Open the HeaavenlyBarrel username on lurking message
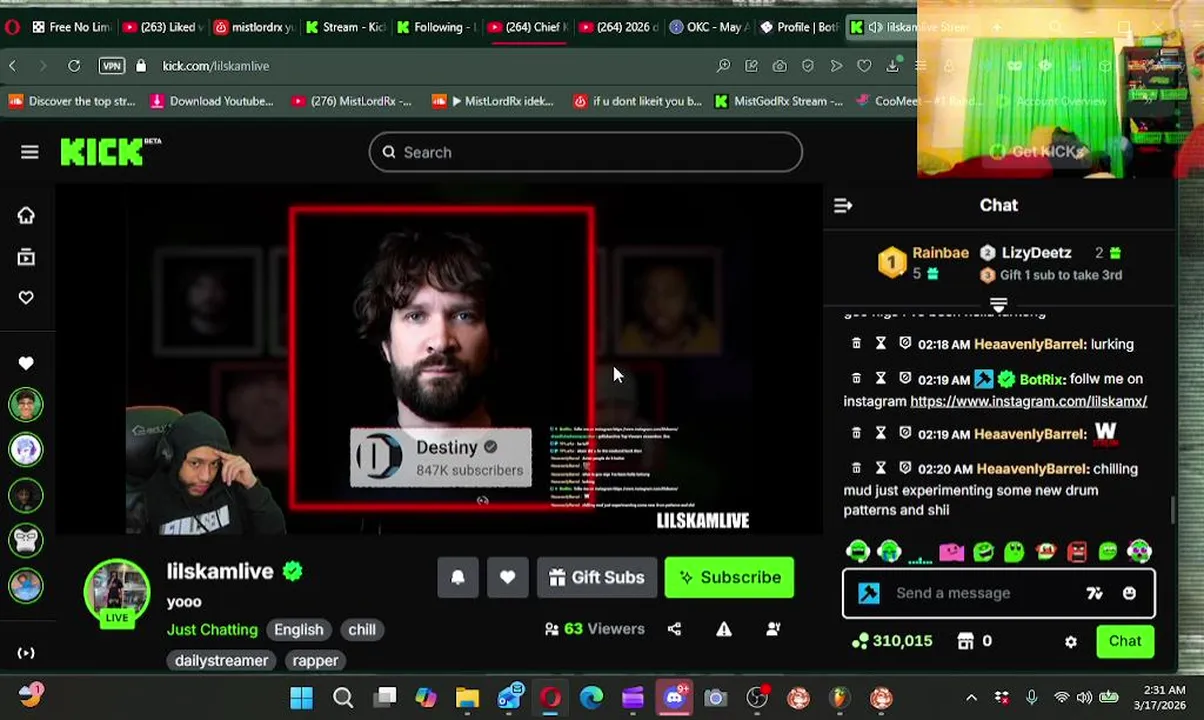This screenshot has width=1204, height=720. pyautogui.click(x=1029, y=344)
